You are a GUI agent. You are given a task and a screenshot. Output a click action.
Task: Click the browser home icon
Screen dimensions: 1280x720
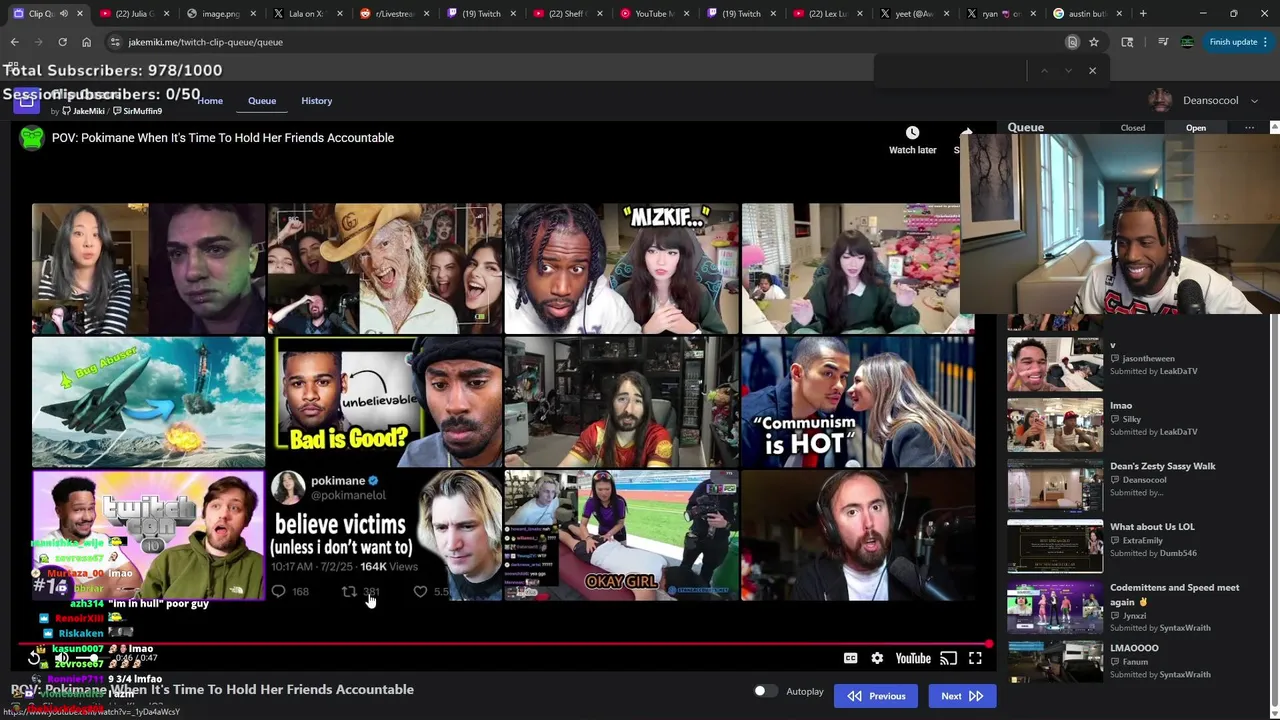click(86, 42)
